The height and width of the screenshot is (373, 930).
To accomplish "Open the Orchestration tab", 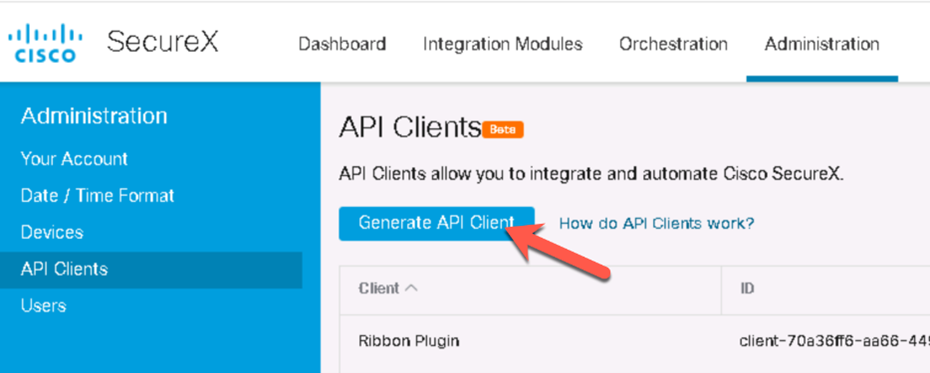I will pos(673,44).
